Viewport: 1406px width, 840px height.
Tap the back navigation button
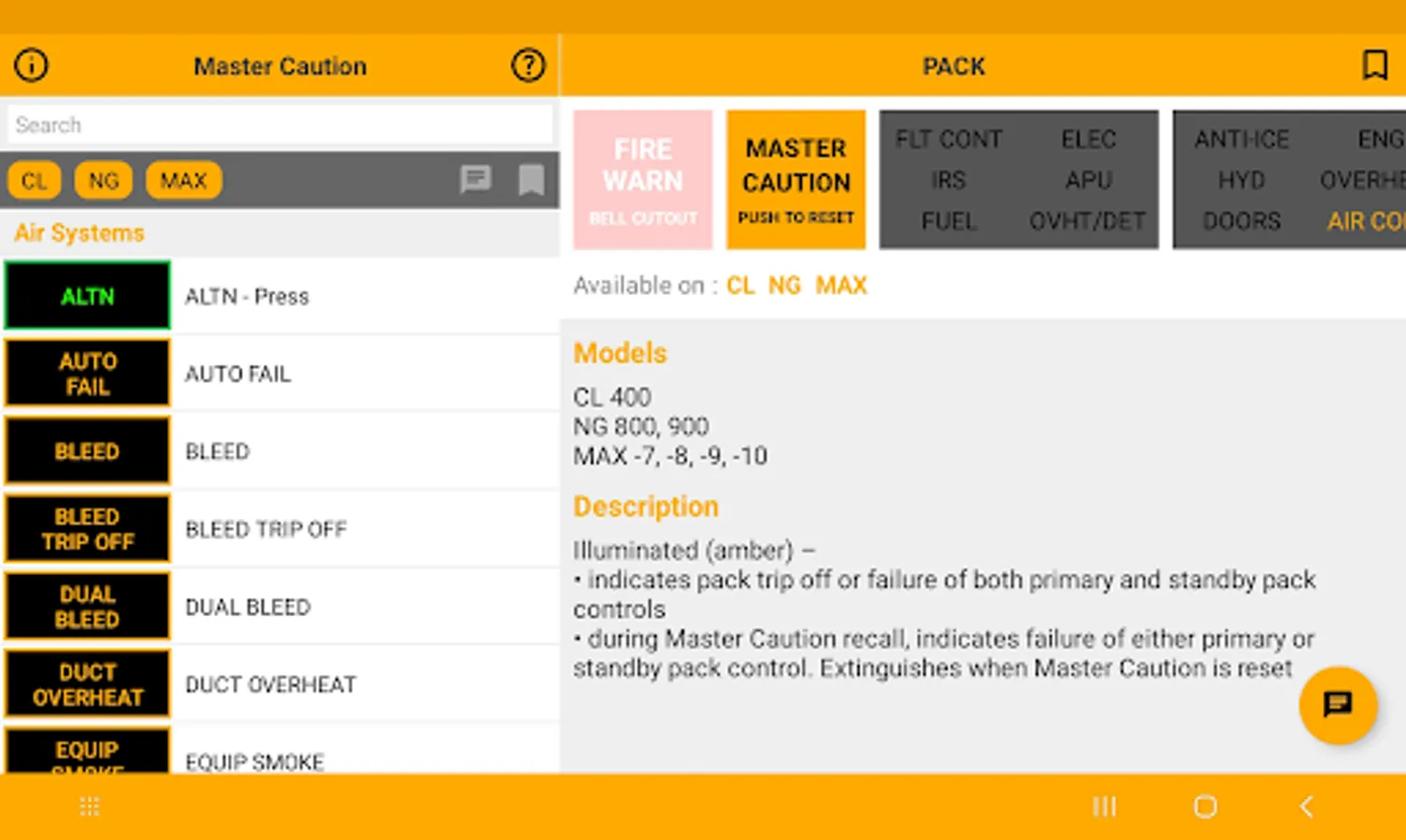tap(1305, 806)
